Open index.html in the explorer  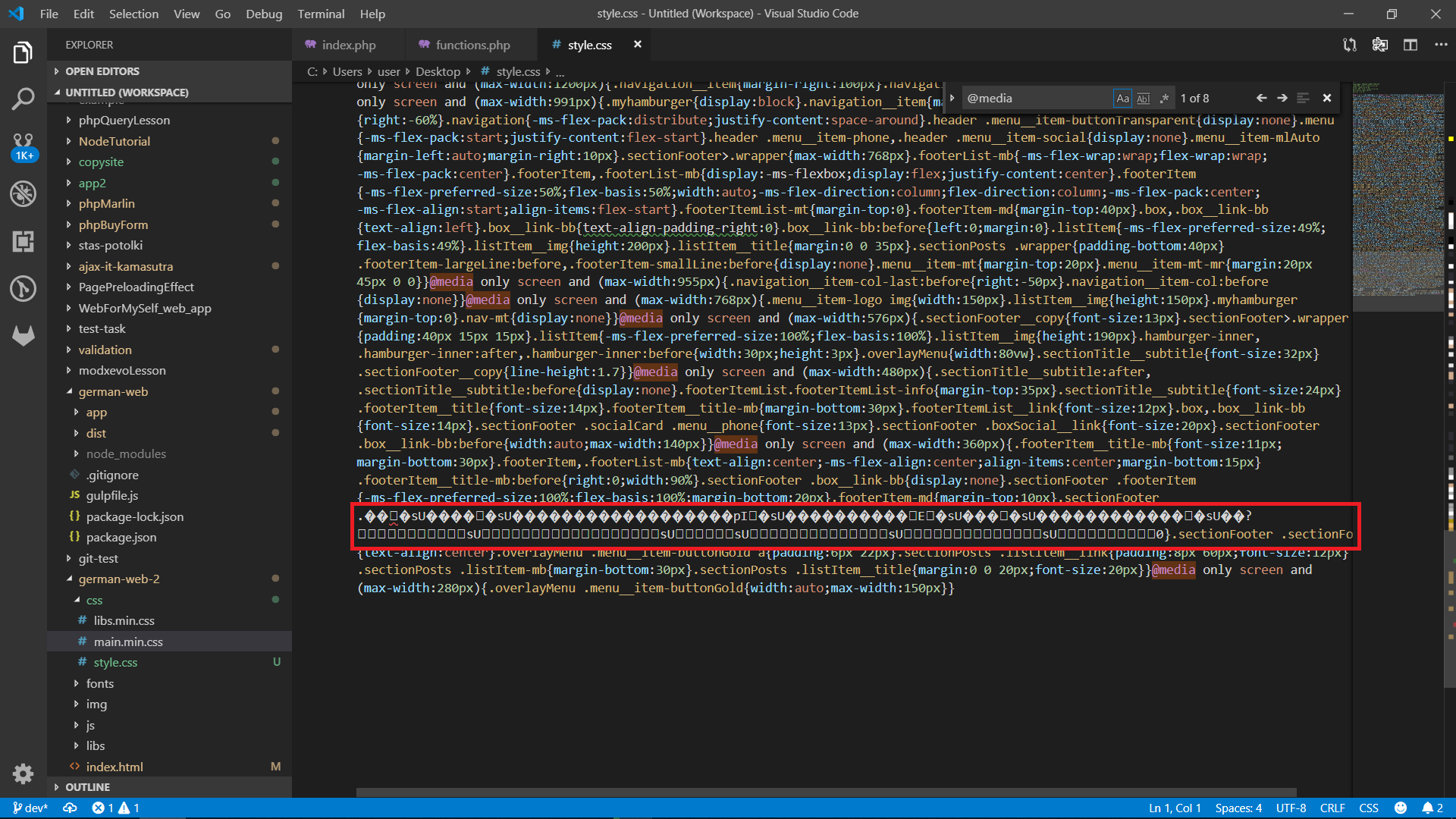(170, 767)
